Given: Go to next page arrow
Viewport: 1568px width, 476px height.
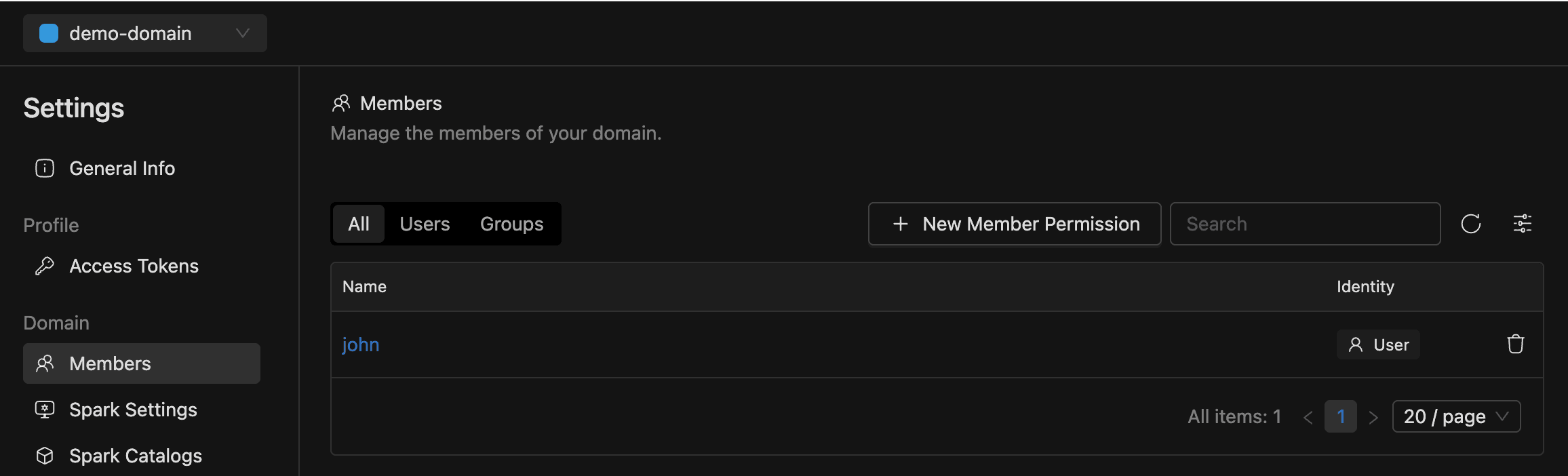Looking at the screenshot, I should [1373, 417].
